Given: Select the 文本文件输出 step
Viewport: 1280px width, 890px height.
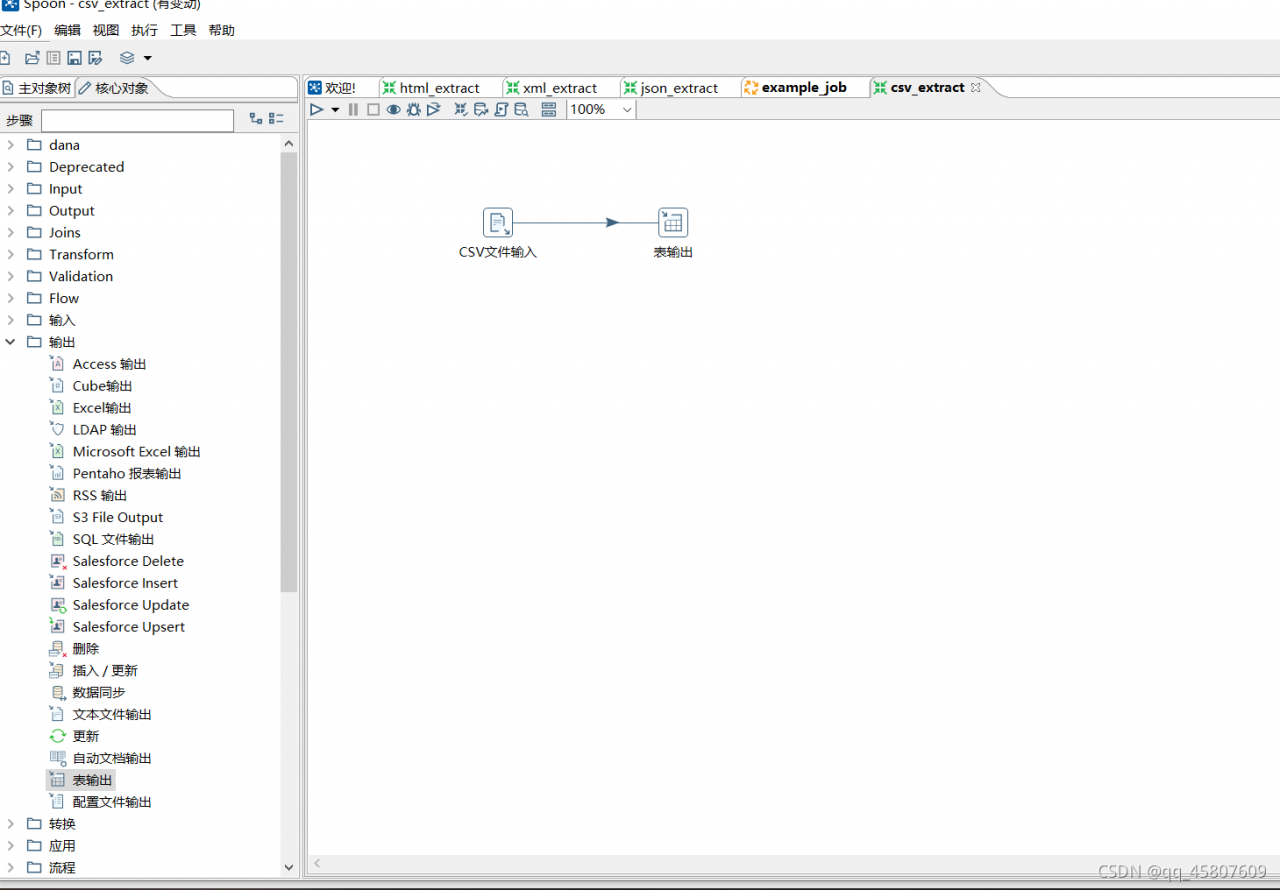Looking at the screenshot, I should [112, 715].
